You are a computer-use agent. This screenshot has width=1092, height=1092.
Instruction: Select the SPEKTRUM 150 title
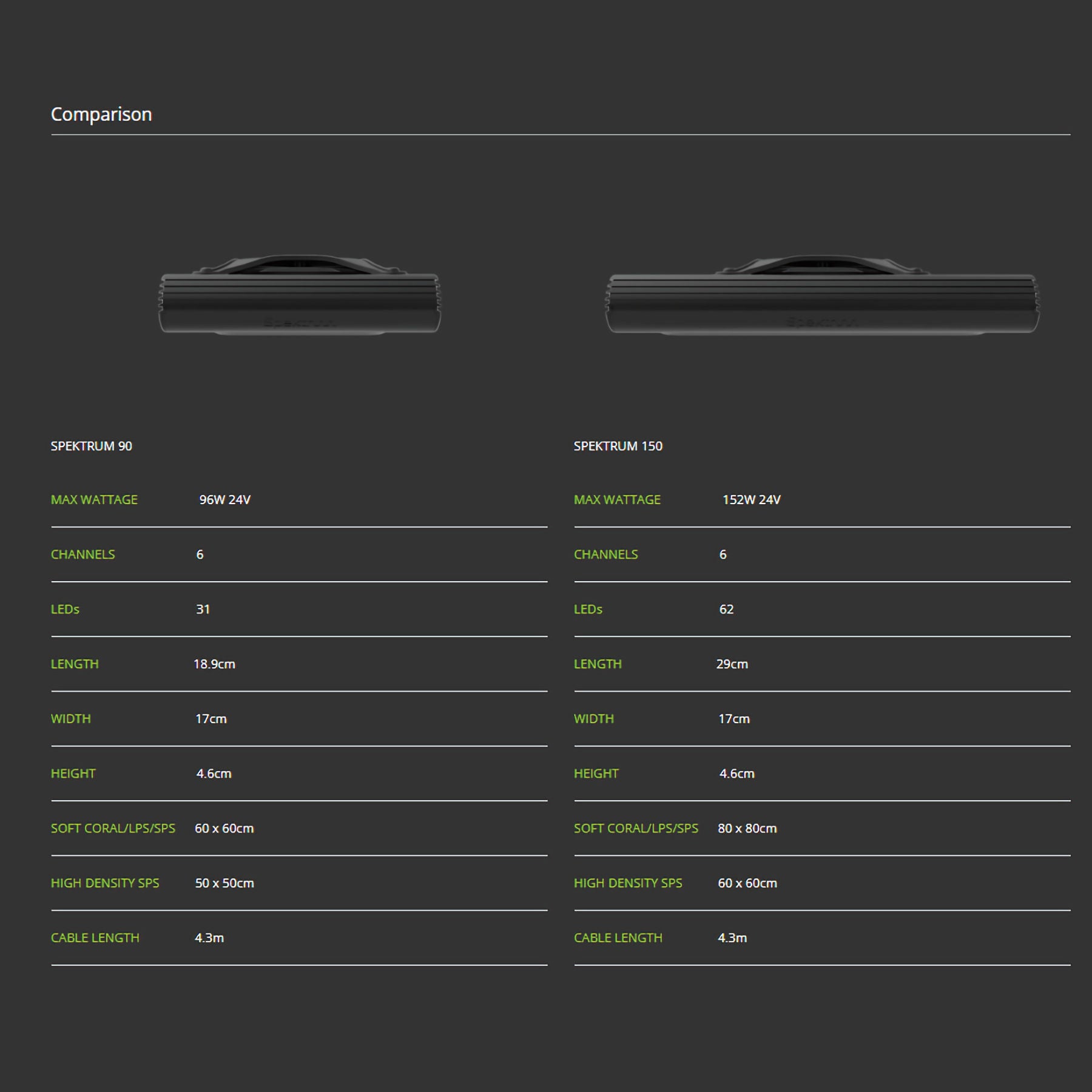618,446
